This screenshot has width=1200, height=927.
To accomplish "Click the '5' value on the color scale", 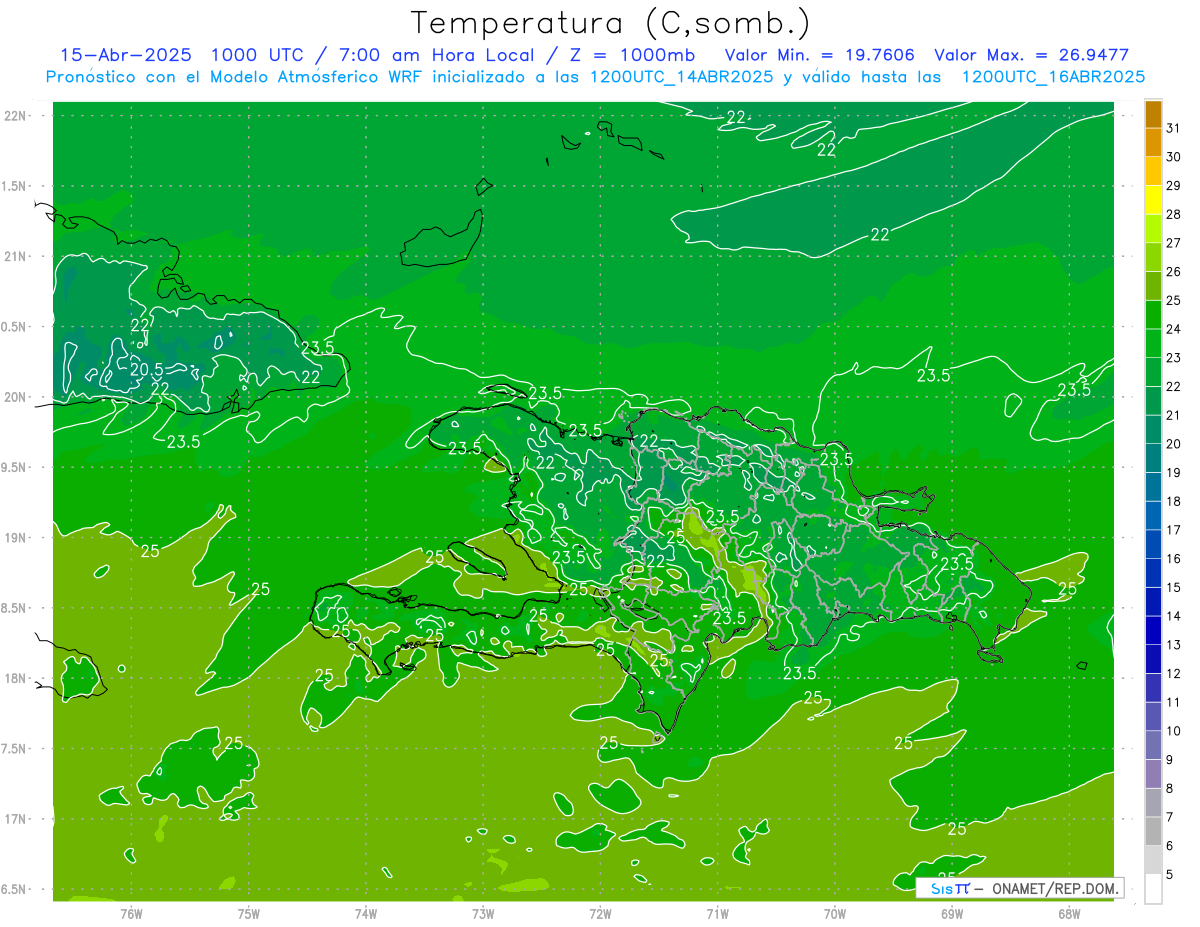I will [1170, 875].
